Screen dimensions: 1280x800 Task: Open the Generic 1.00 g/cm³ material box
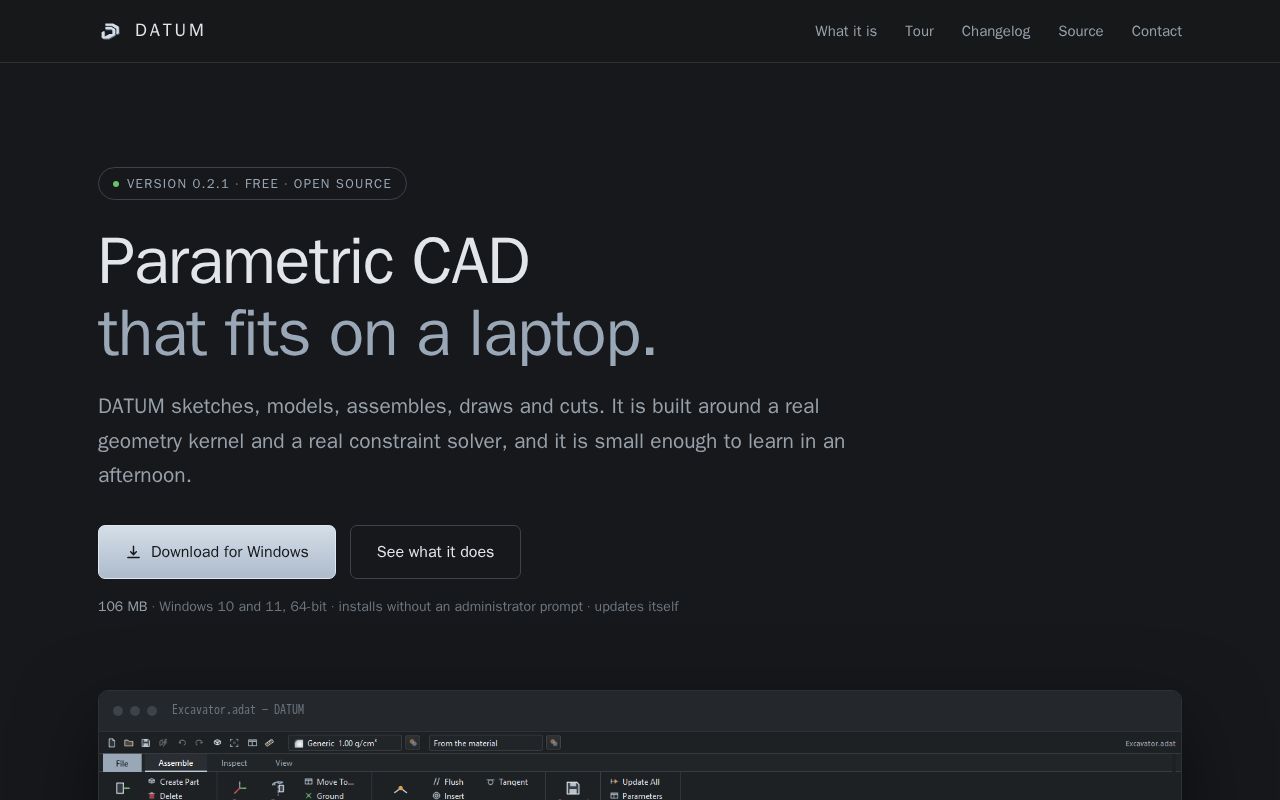point(345,743)
